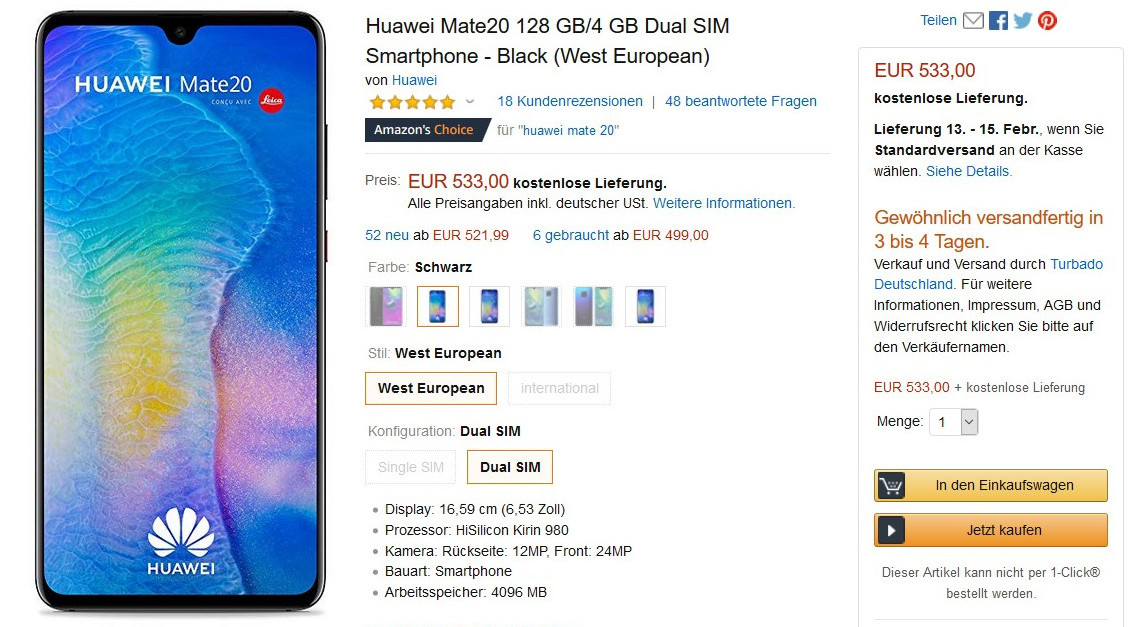Share on Twitter bird icon
Image resolution: width=1136 pixels, height=627 pixels.
pyautogui.click(x=1023, y=20)
